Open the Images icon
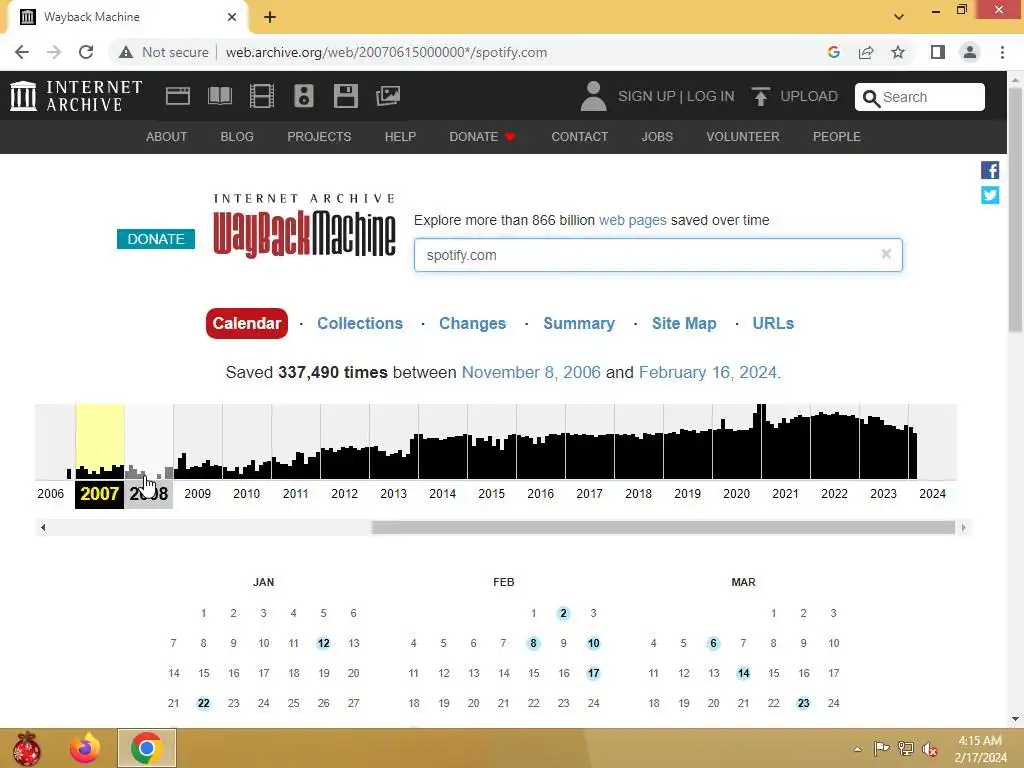The image size is (1024, 768). 388,96
